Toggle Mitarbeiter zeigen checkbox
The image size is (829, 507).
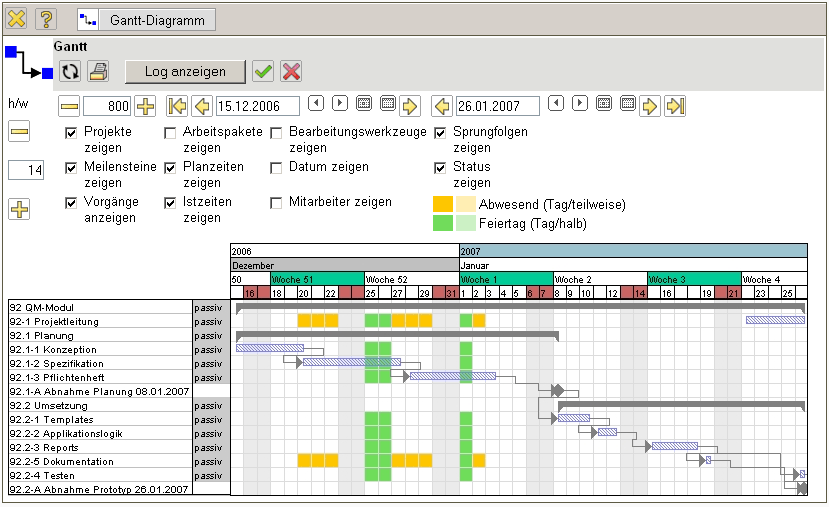pos(276,203)
